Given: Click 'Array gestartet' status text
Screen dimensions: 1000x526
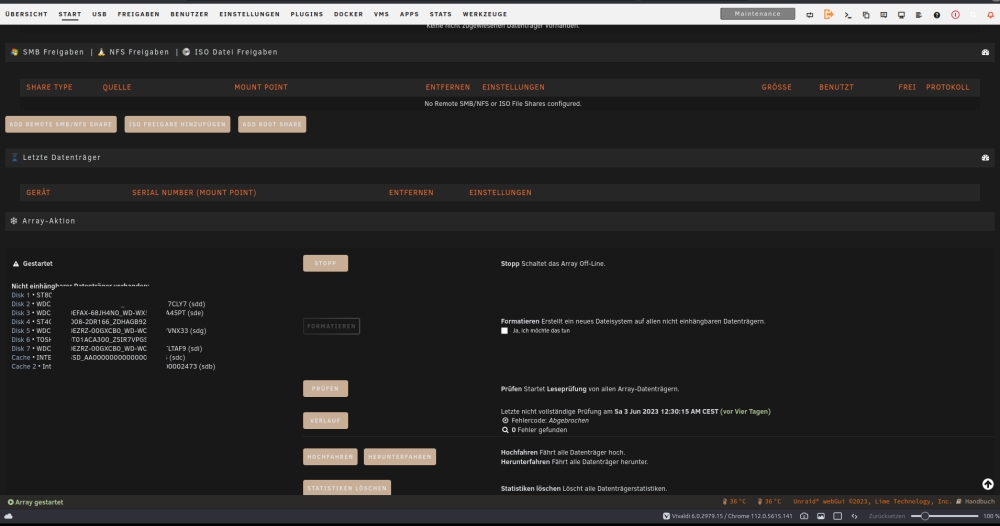Looking at the screenshot, I should 39,502.
